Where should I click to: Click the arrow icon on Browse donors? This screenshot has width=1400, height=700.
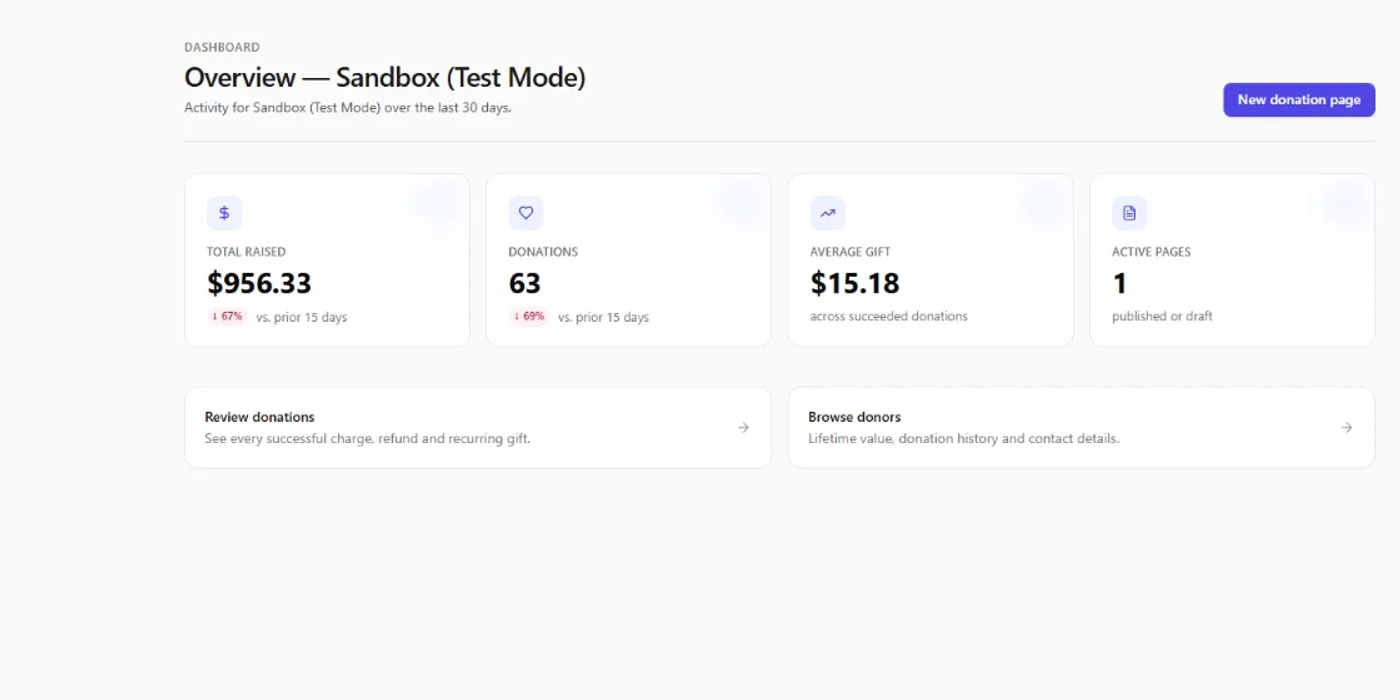(x=1347, y=428)
